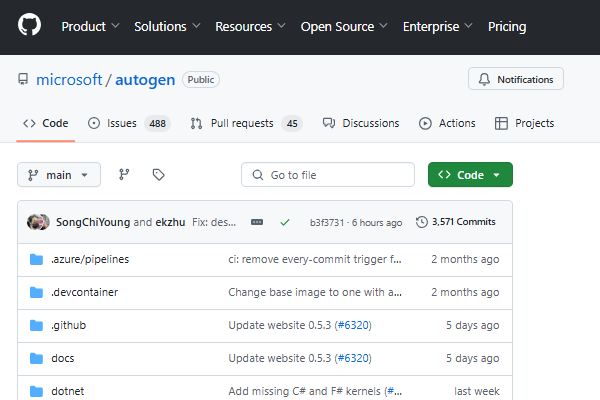
Task: Open the Projects tab
Action: (x=524, y=123)
